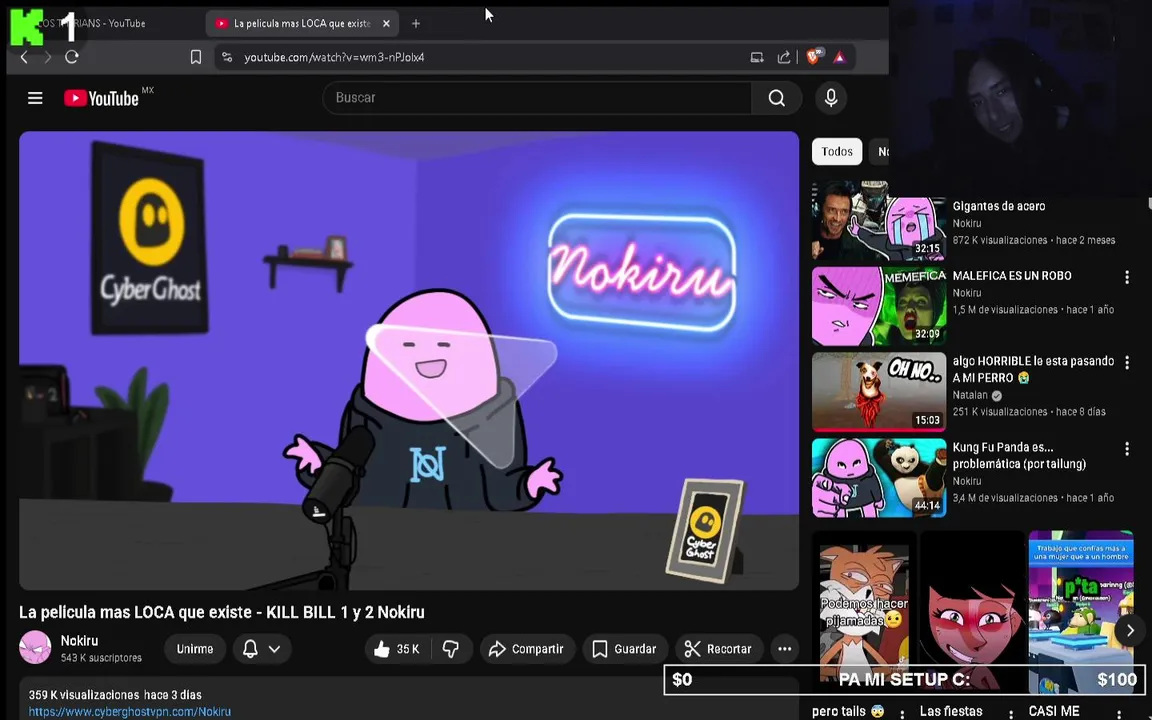The width and height of the screenshot is (1152, 720).
Task: Open Brave Rewards triangle icon
Action: coord(840,57)
